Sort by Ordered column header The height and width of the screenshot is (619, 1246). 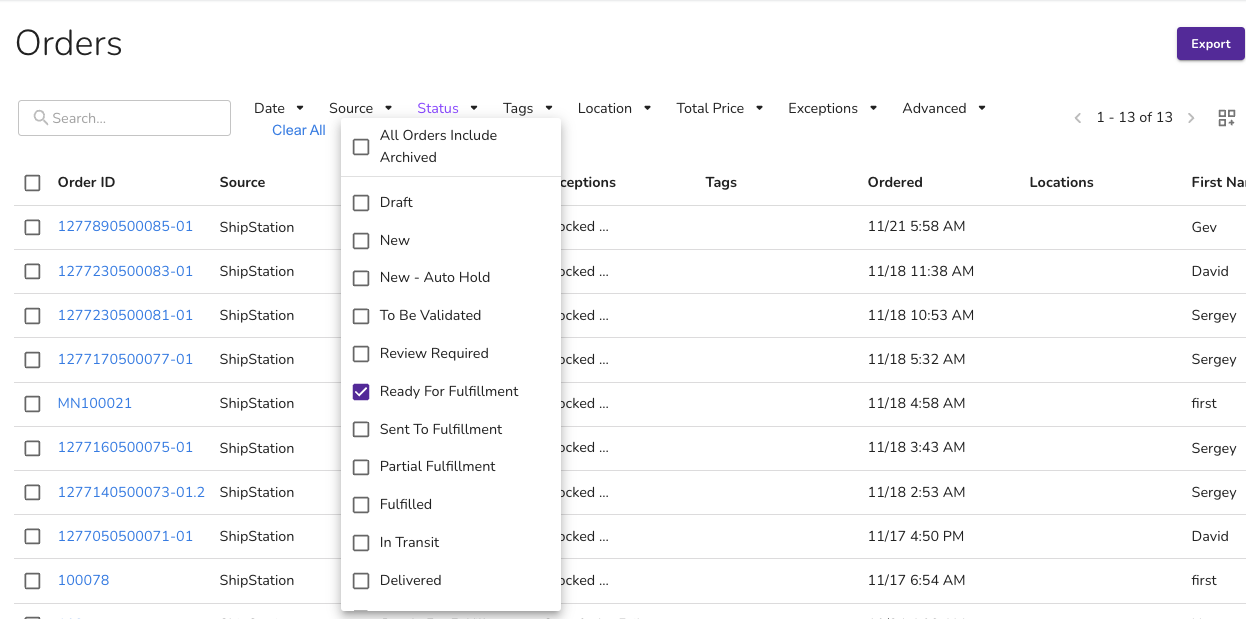pos(895,182)
